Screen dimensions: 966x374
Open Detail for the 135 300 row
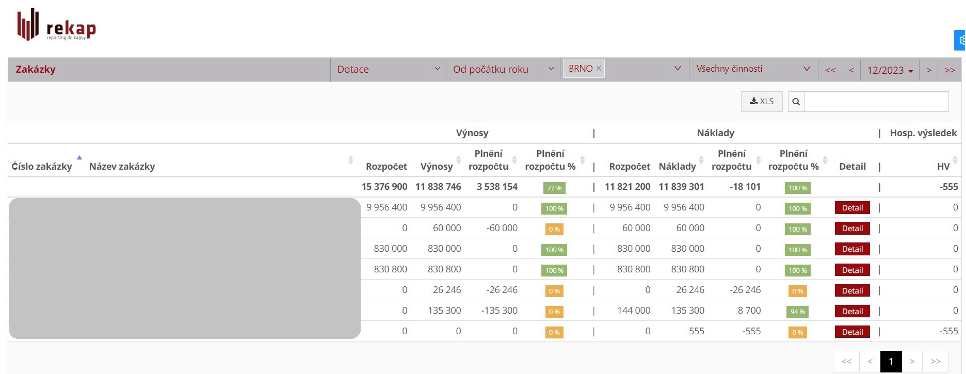[x=852, y=311]
